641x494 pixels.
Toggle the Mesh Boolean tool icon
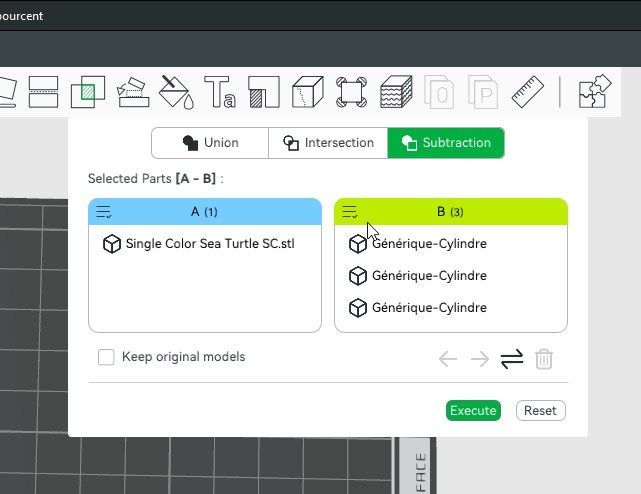[87, 92]
